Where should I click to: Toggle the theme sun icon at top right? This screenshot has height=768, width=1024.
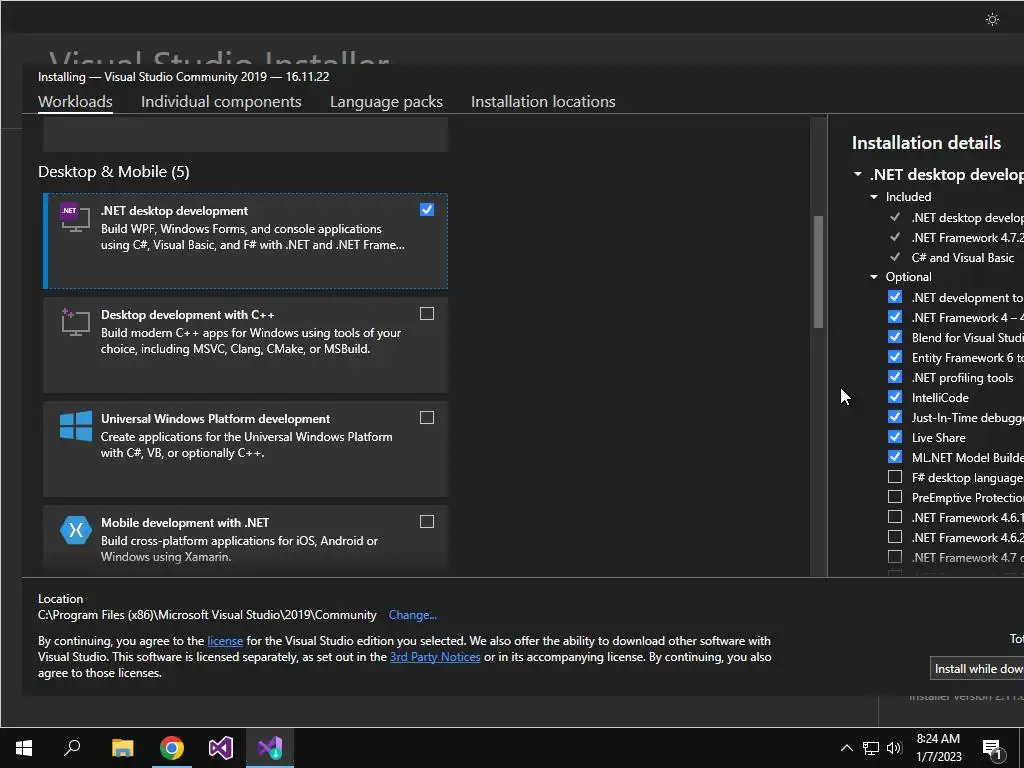pyautogui.click(x=992, y=20)
